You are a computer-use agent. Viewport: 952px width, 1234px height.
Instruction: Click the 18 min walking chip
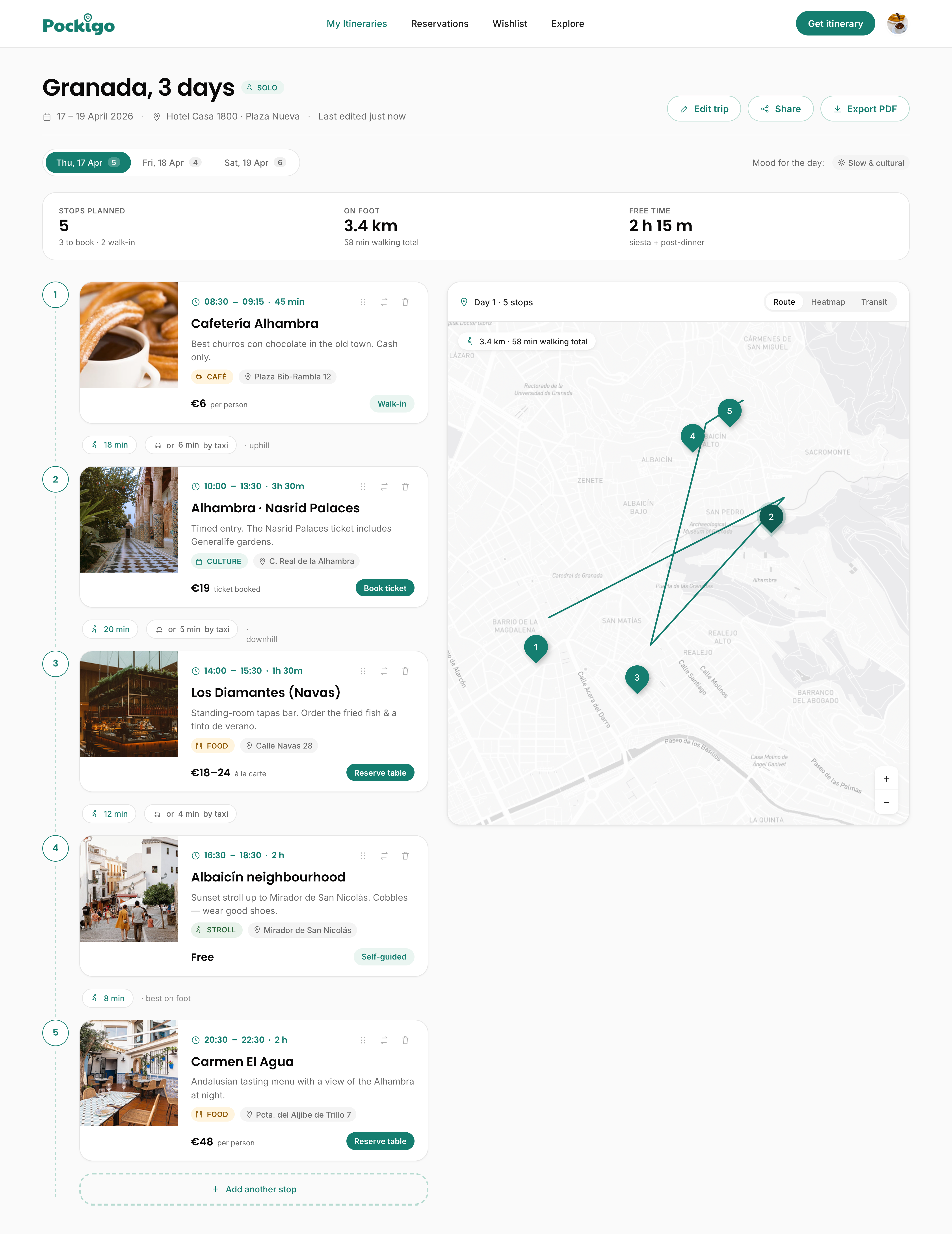pyautogui.click(x=110, y=445)
